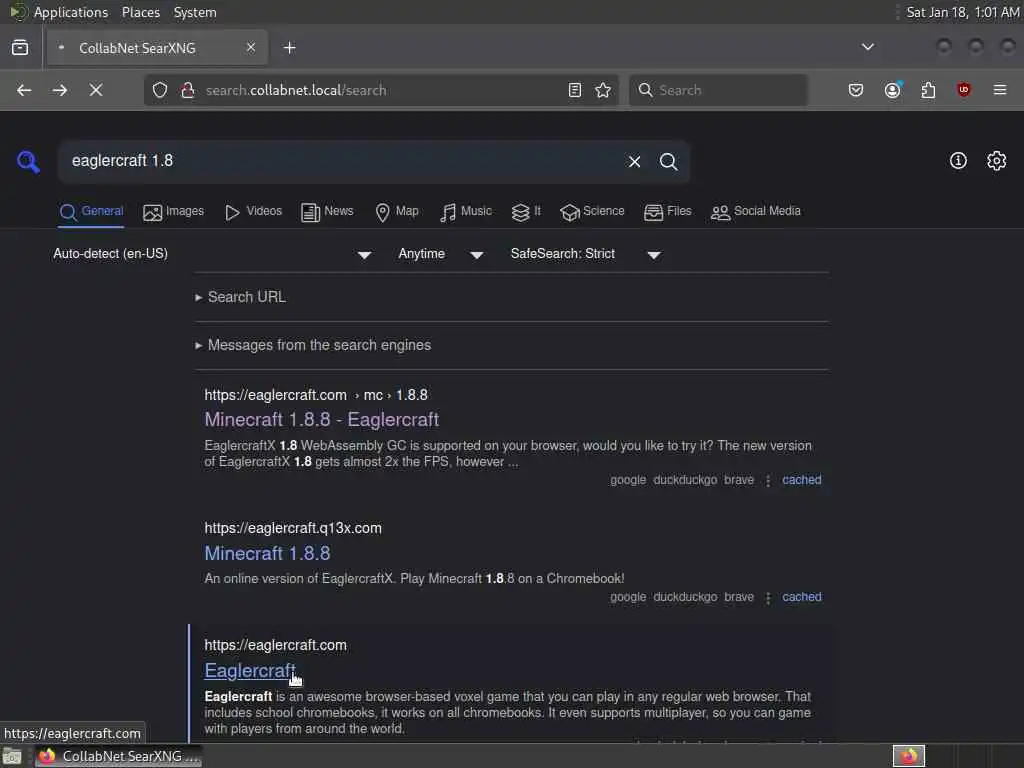Viewport: 1024px width, 768px height.
Task: Click the Firefox workspace switcher thumbnail
Action: point(908,756)
